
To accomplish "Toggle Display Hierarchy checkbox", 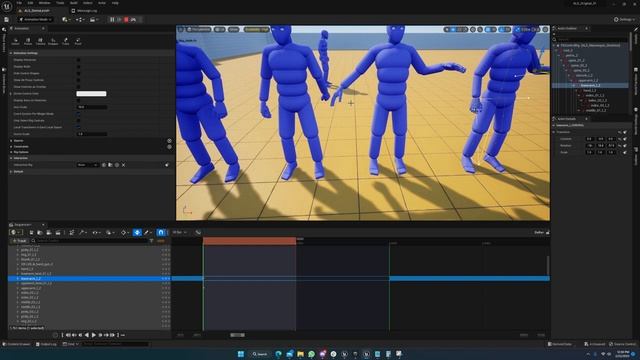I will click(x=78, y=60).
